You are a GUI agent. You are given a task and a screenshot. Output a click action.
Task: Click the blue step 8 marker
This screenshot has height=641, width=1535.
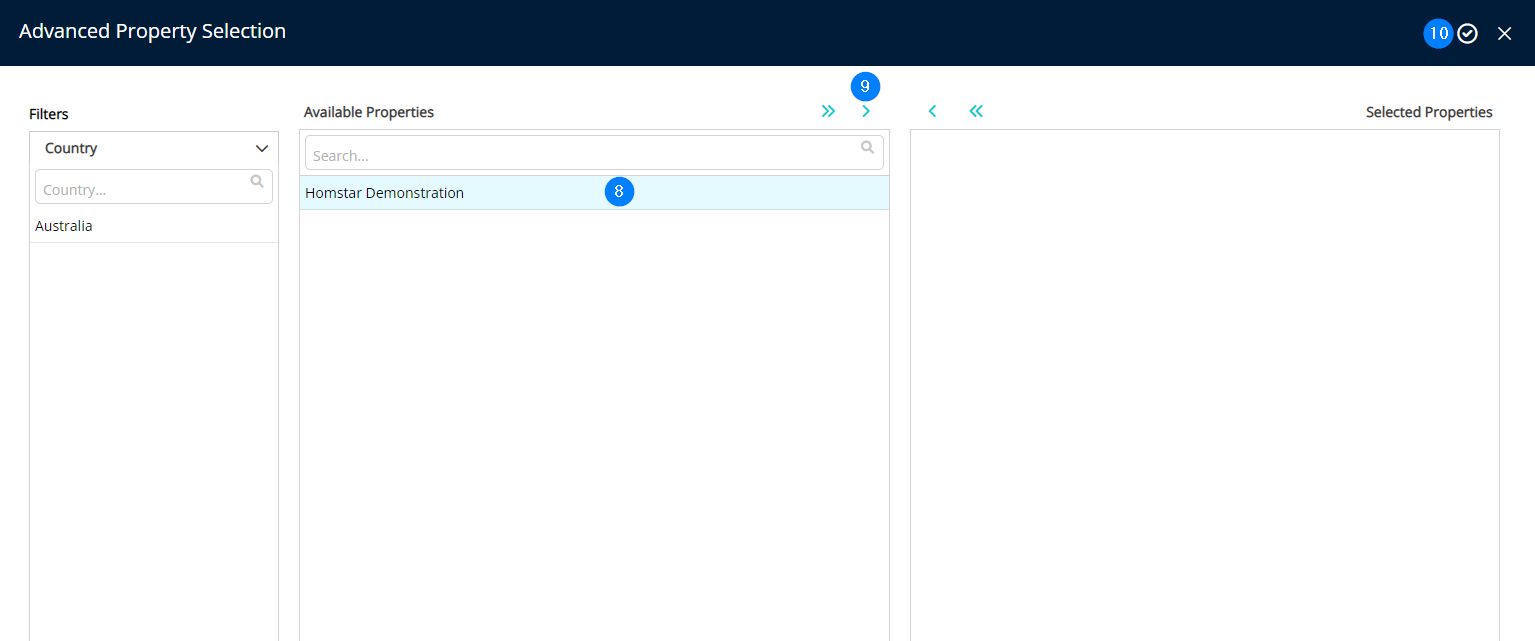tap(619, 191)
